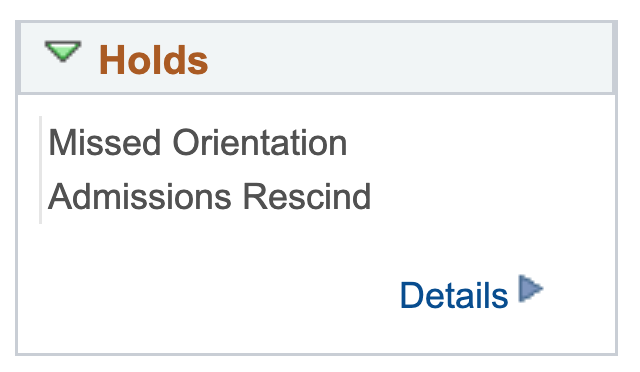
Task: Click the blue arrow icon beside Details
Action: pyautogui.click(x=531, y=288)
